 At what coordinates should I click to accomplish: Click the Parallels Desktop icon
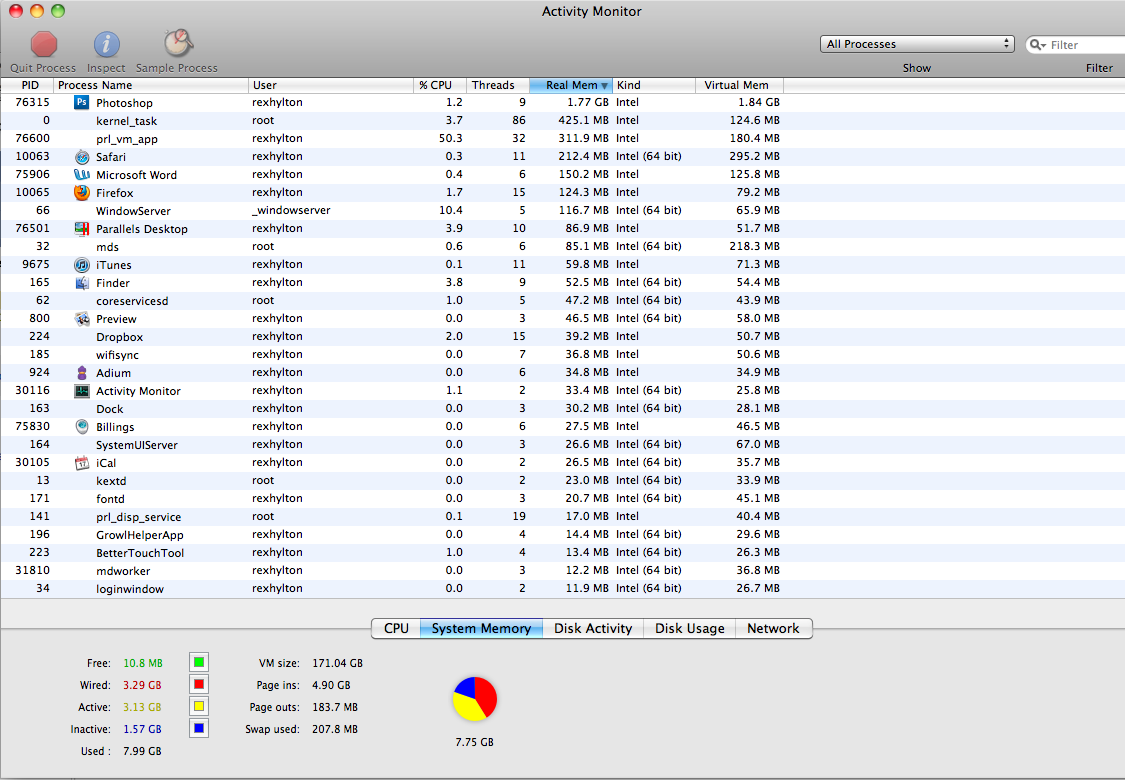click(x=82, y=229)
